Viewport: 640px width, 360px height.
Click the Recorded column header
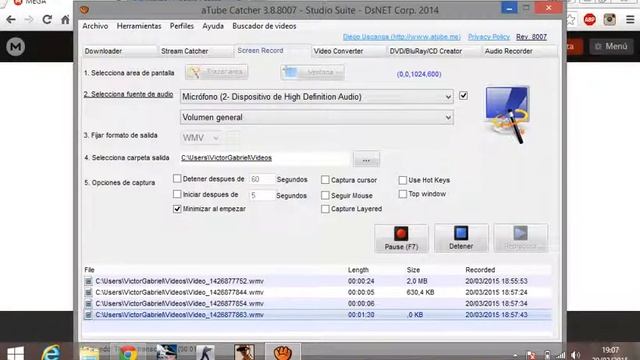[480, 270]
